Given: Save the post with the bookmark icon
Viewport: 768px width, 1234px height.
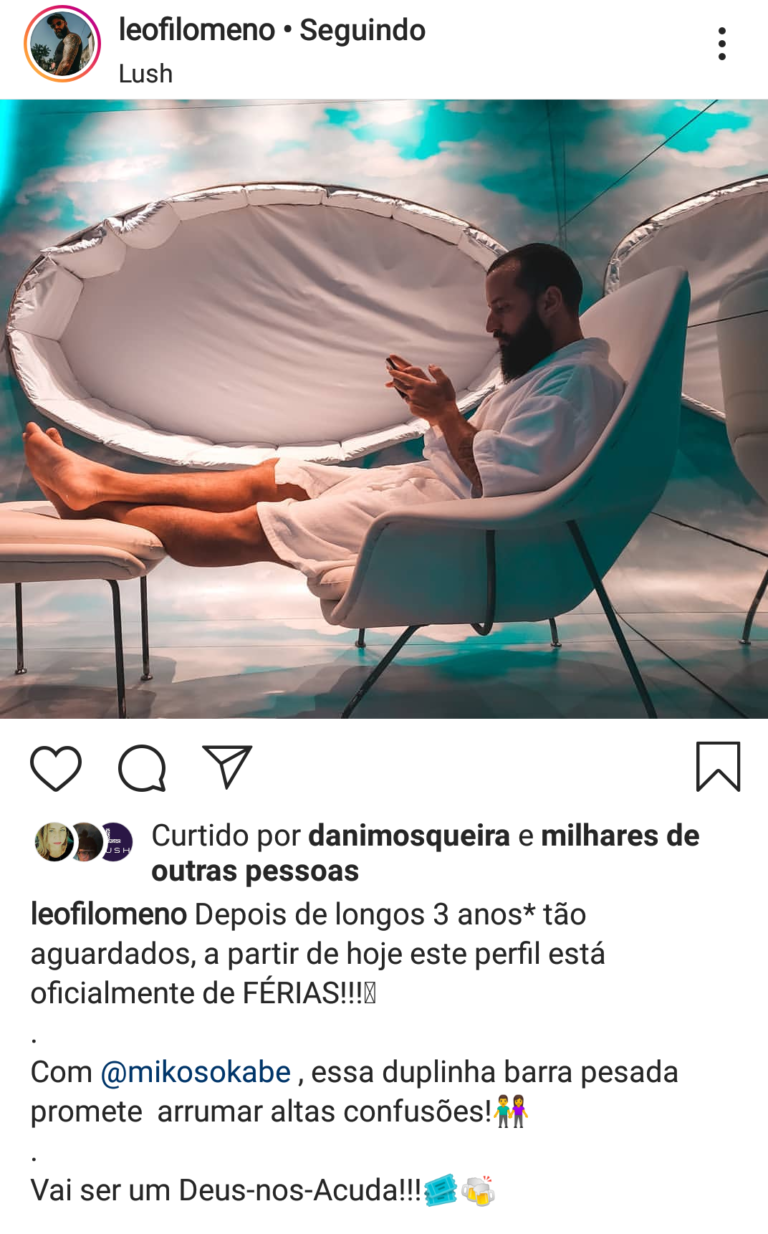Looking at the screenshot, I should [718, 767].
